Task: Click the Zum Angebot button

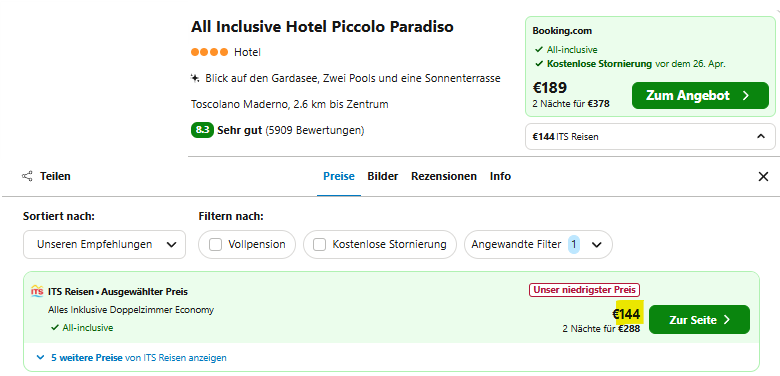Action: (700, 95)
